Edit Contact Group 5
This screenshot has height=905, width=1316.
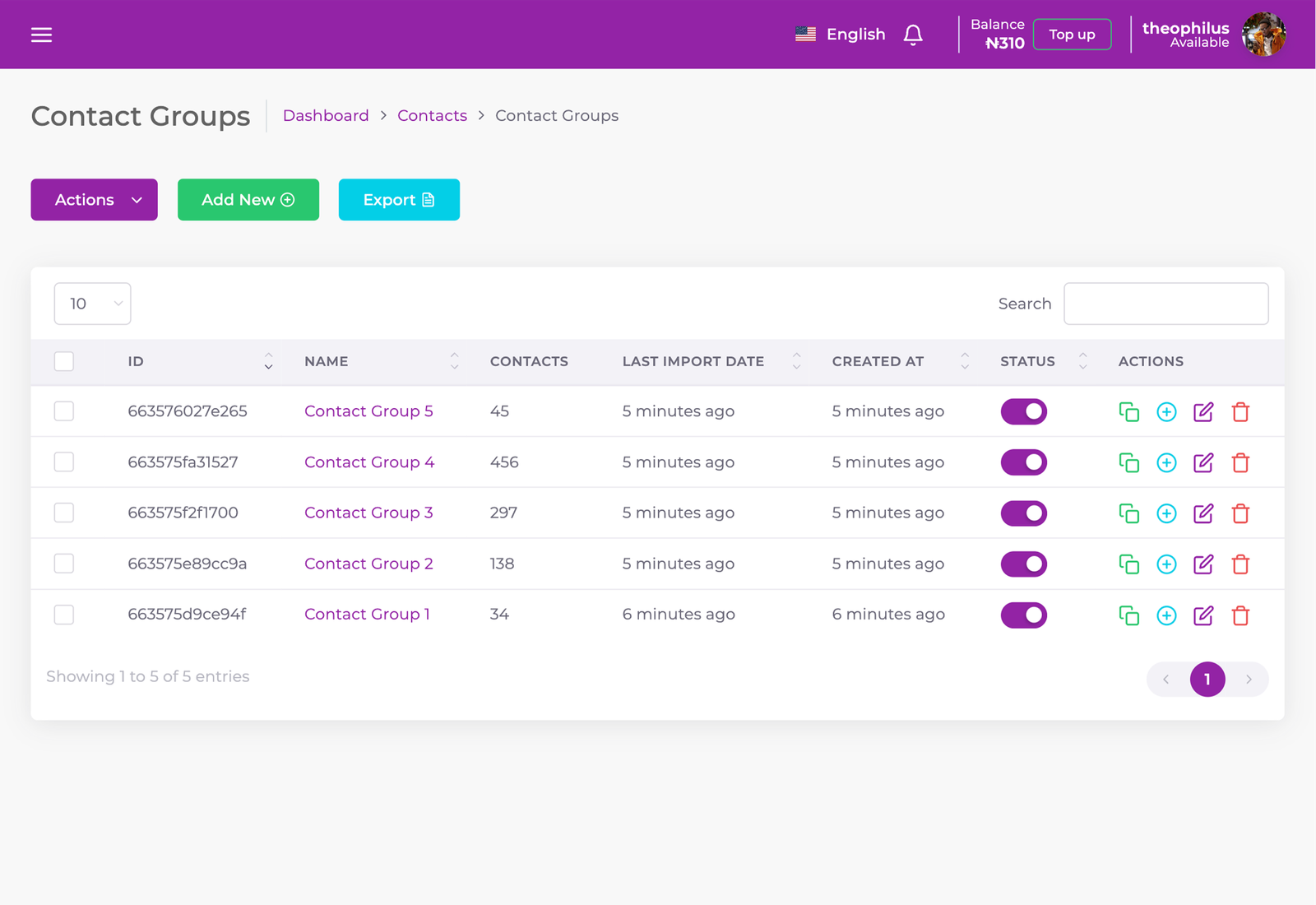pyautogui.click(x=1203, y=411)
